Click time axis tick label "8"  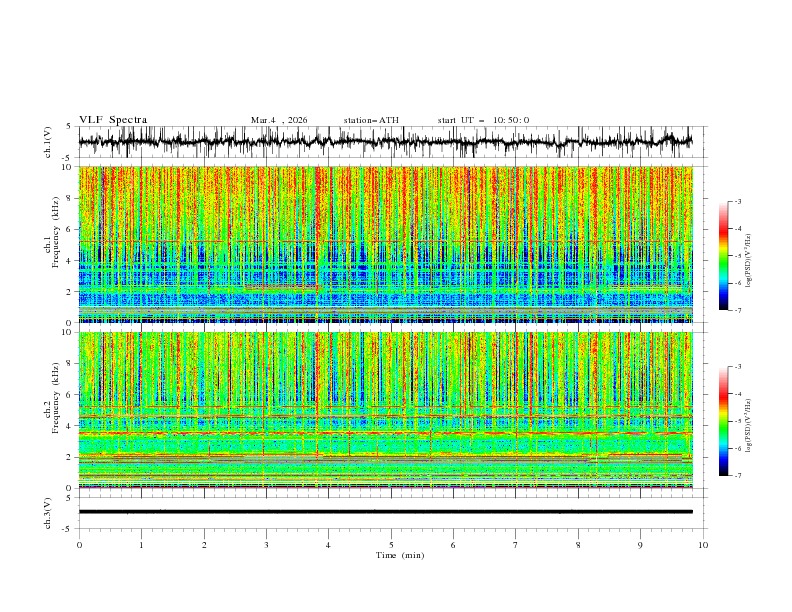click(x=578, y=545)
